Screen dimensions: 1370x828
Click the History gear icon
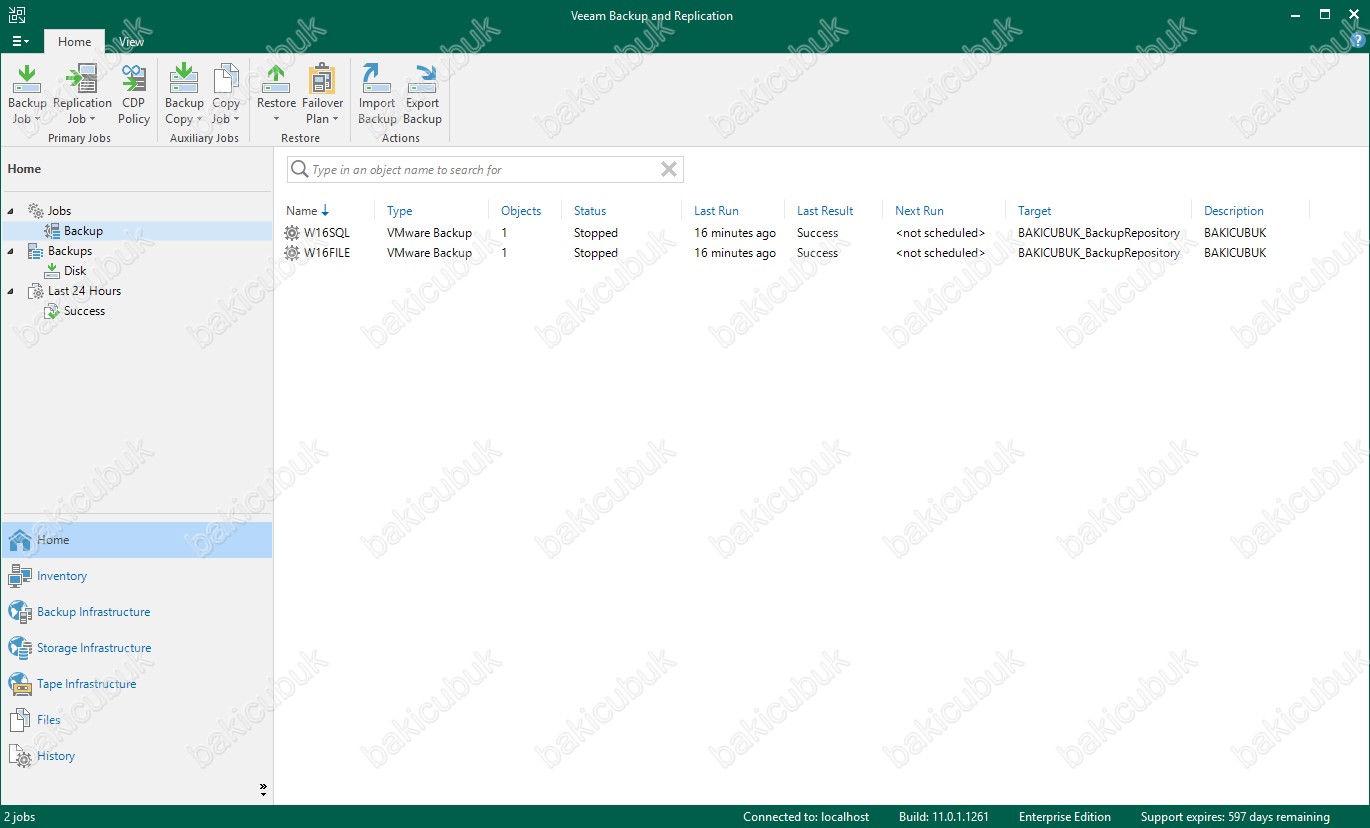click(20, 756)
